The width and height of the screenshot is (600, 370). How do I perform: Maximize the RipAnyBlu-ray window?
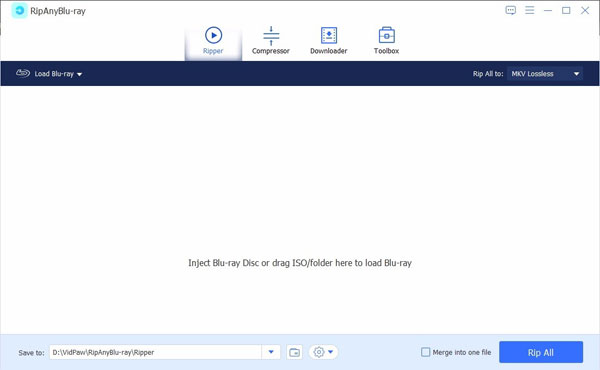coord(566,10)
